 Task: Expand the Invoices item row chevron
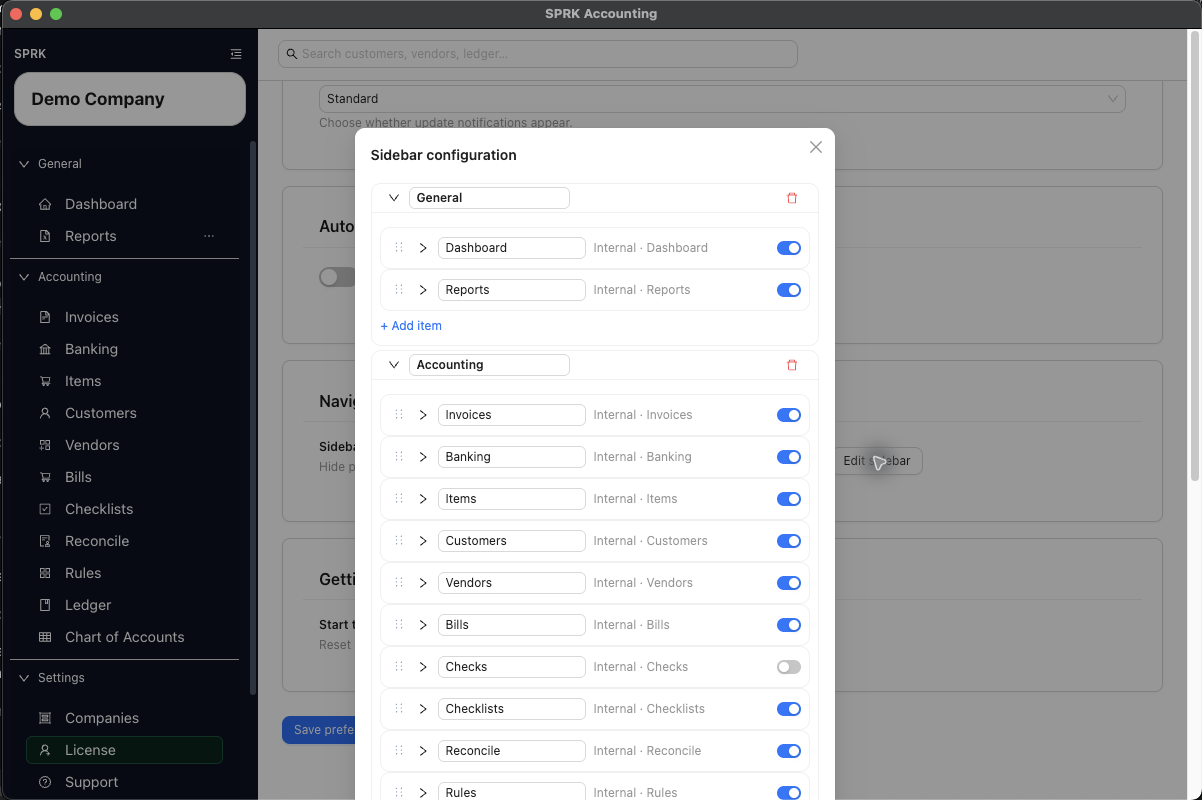[423, 415]
